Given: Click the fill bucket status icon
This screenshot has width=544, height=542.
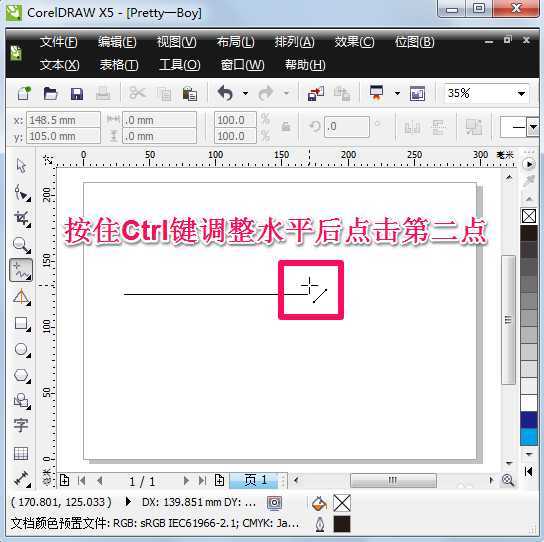Looking at the screenshot, I should [x=319, y=503].
